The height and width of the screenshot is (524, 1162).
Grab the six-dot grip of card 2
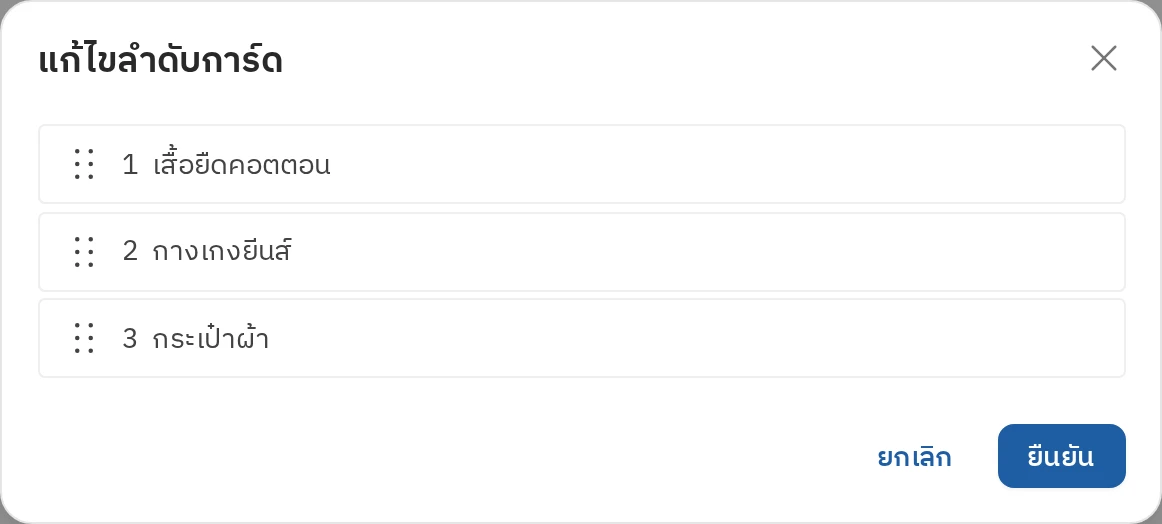pos(84,251)
